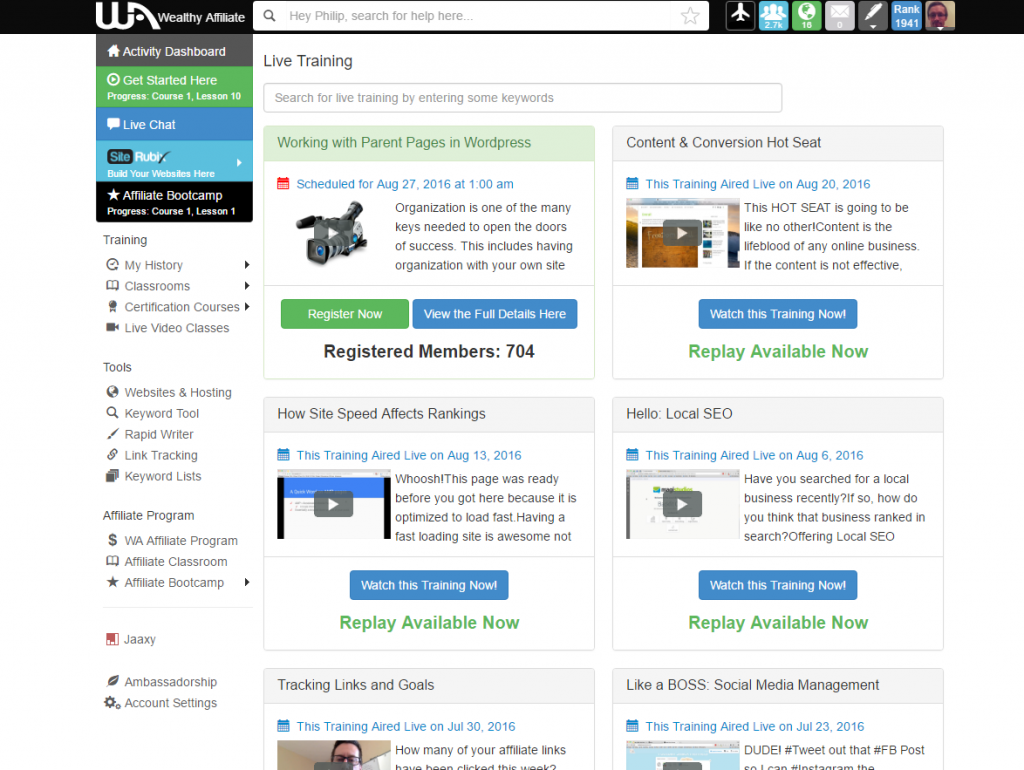Click 'Replay Available Now' in the Hot Seat card
The image size is (1024, 770).
pyautogui.click(x=778, y=351)
